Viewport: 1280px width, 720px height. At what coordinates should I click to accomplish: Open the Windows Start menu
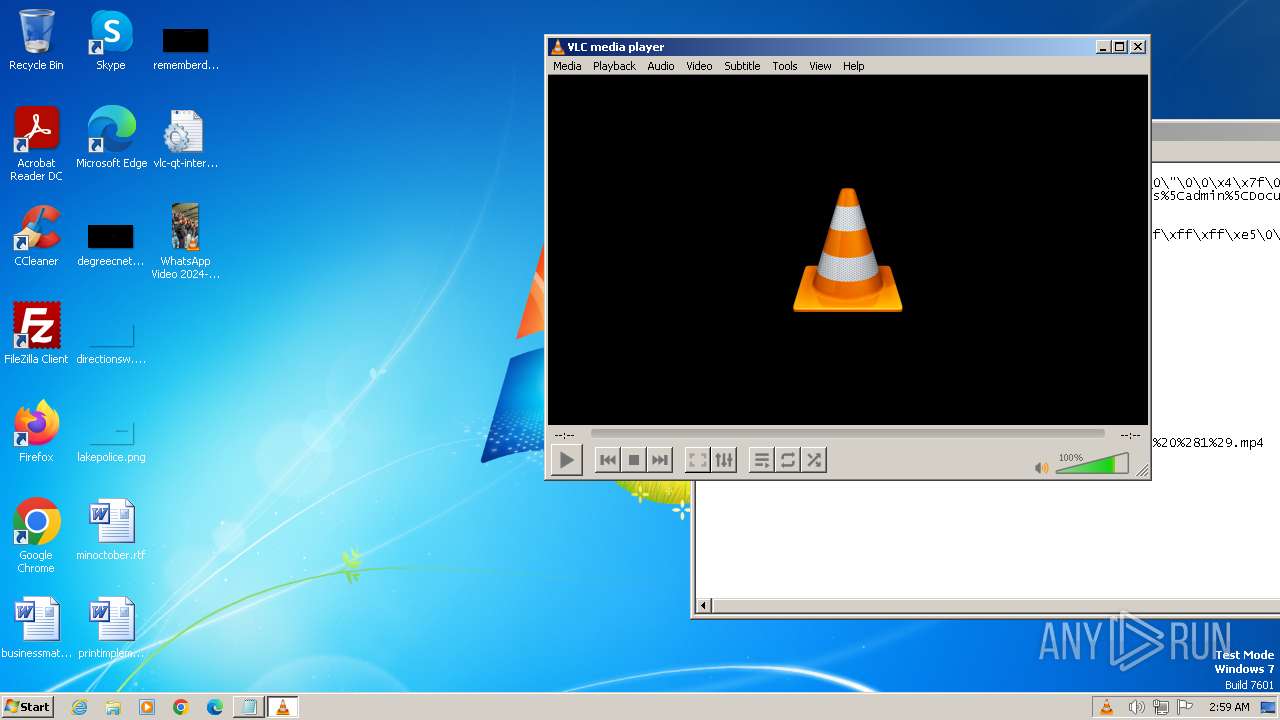coord(27,706)
